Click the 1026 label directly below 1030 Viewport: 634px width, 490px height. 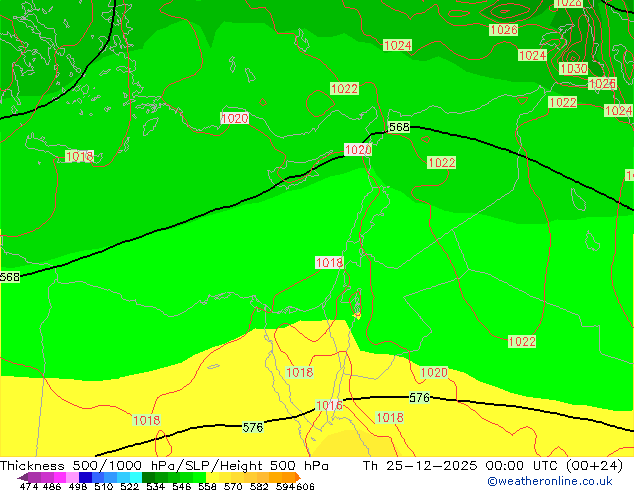click(602, 84)
